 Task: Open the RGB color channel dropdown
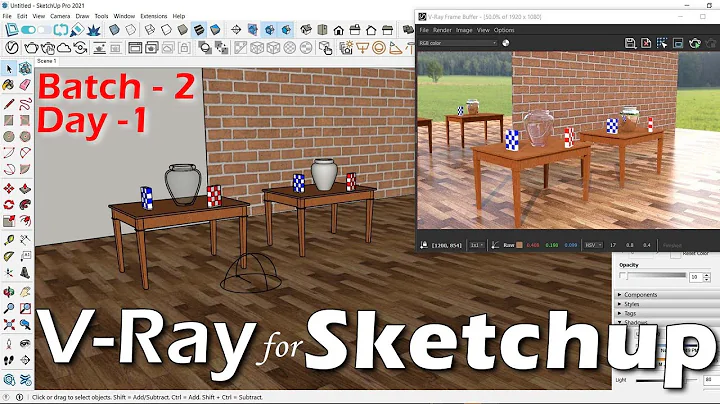pos(458,43)
